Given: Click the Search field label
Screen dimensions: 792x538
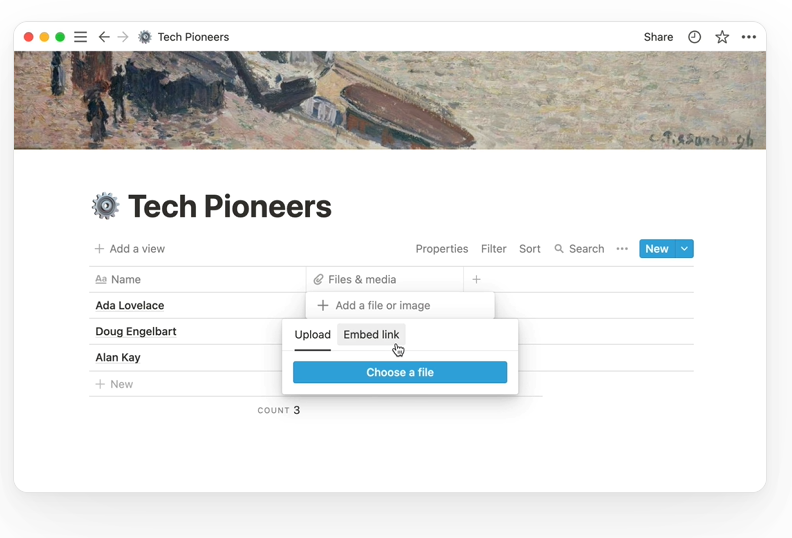Looking at the screenshot, I should point(586,249).
